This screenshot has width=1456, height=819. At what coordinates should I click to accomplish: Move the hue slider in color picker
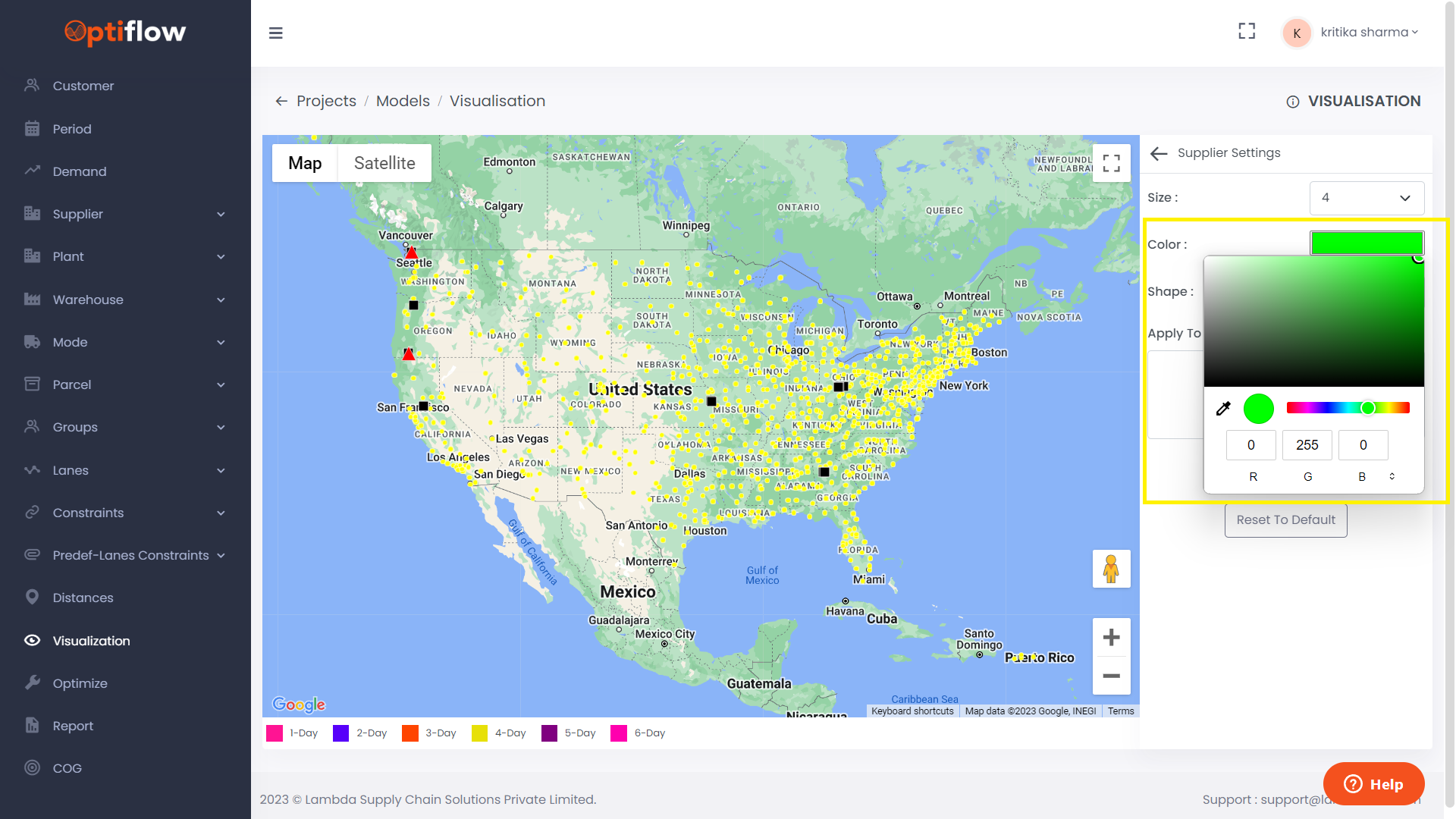tap(1368, 408)
